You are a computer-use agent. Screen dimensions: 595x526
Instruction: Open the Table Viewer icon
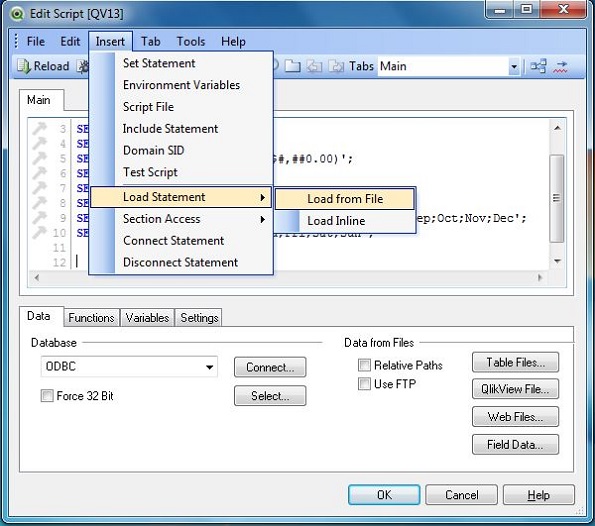click(x=538, y=66)
